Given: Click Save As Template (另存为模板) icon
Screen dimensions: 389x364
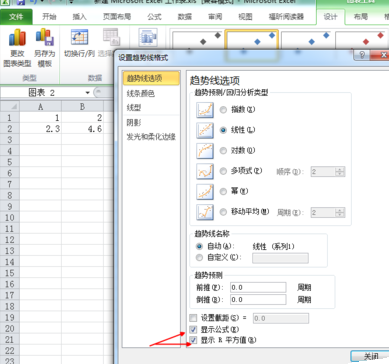Looking at the screenshot, I should coord(45,37).
